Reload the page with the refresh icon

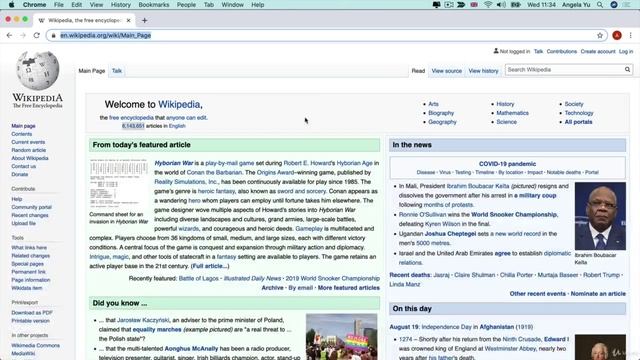(37, 36)
